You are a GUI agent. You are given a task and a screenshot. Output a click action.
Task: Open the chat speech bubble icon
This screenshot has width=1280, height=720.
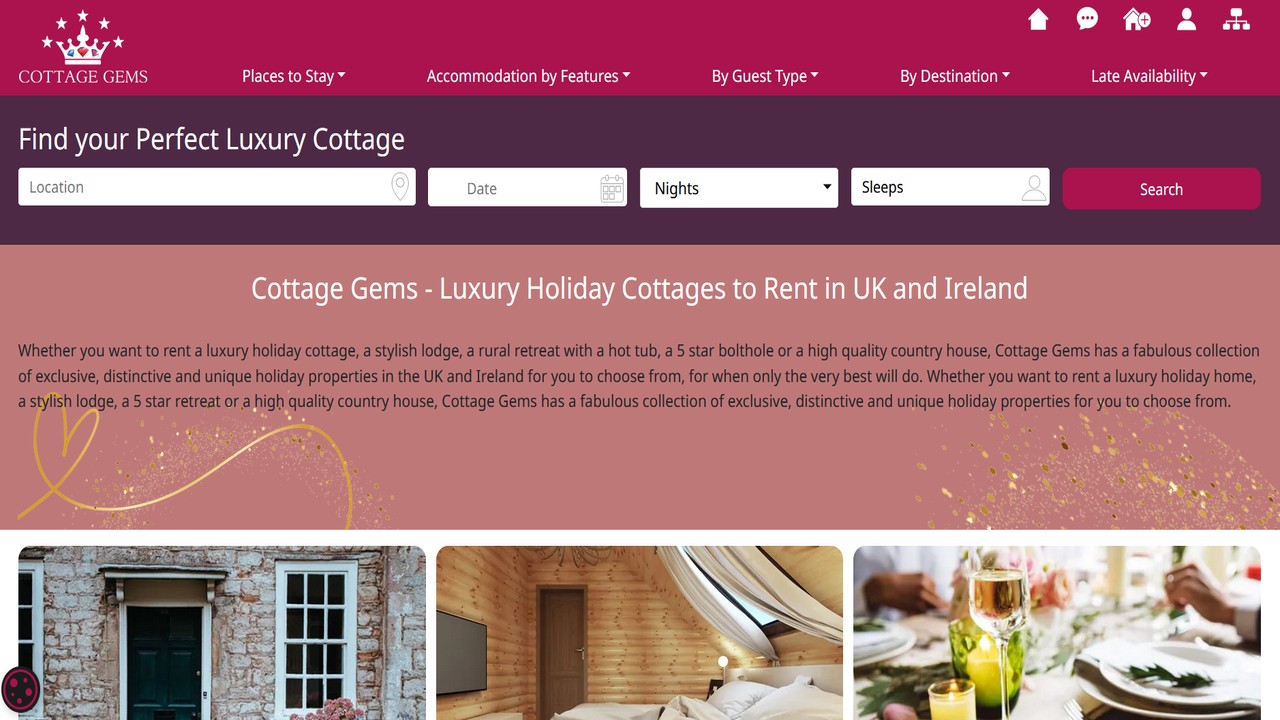tap(1087, 19)
